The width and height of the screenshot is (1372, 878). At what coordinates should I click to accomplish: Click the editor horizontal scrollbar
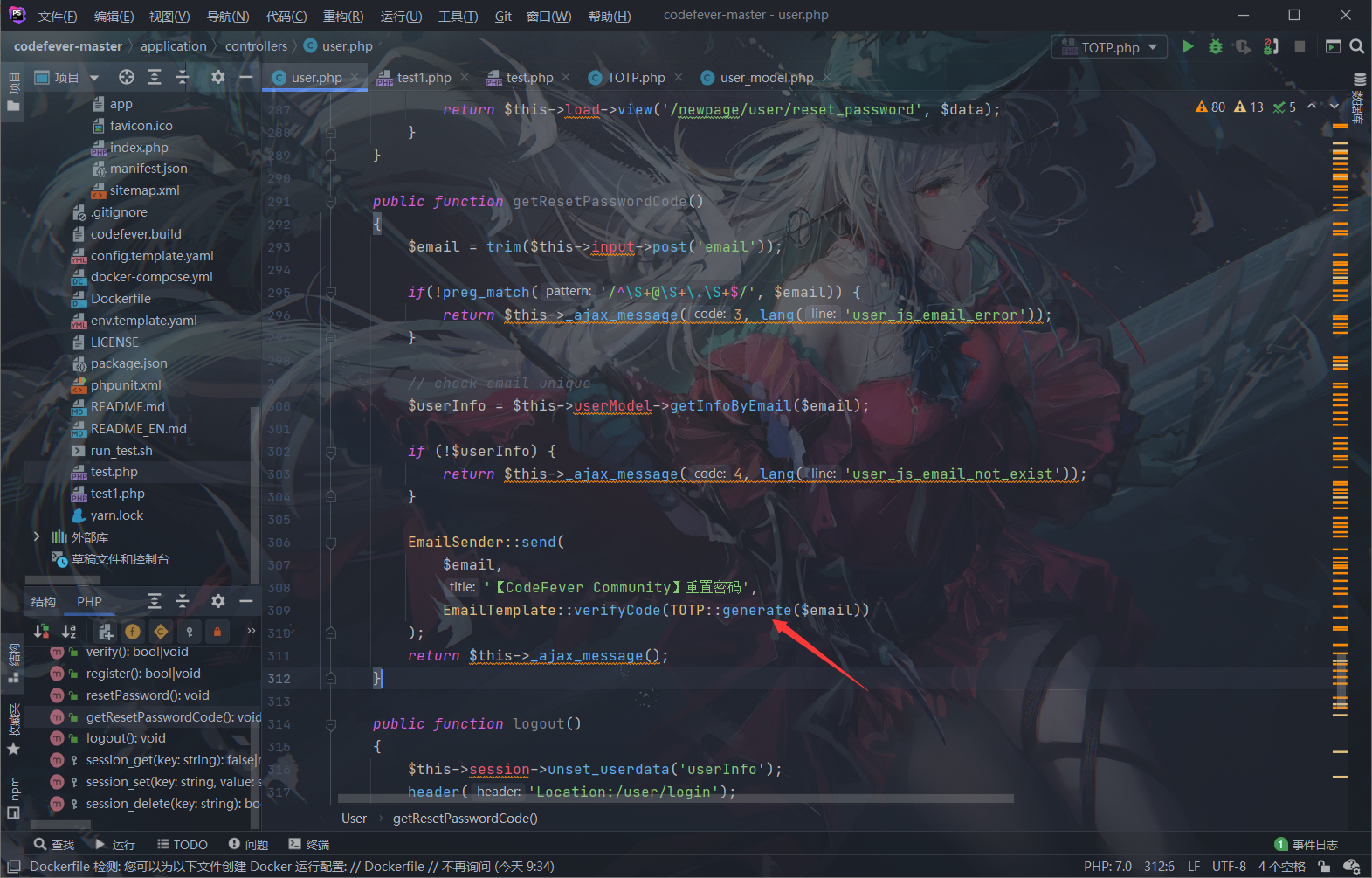point(676,798)
